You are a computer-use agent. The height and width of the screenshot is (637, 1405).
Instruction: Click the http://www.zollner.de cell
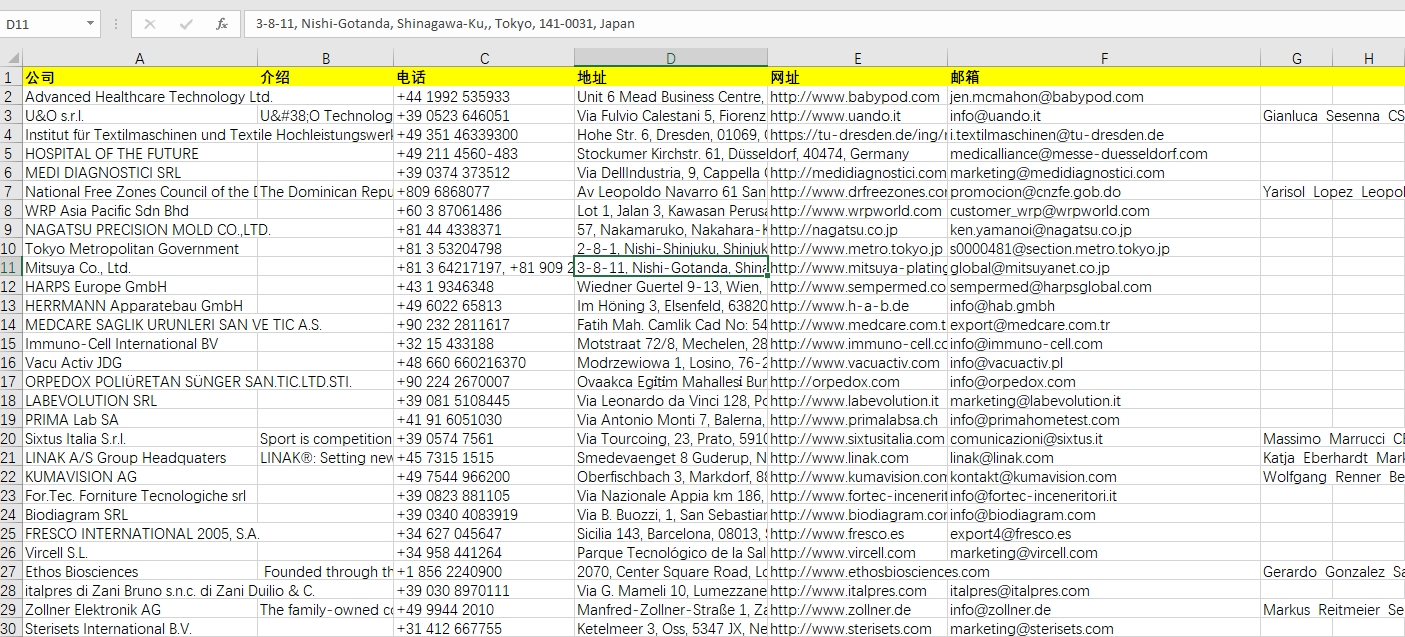tap(857, 609)
